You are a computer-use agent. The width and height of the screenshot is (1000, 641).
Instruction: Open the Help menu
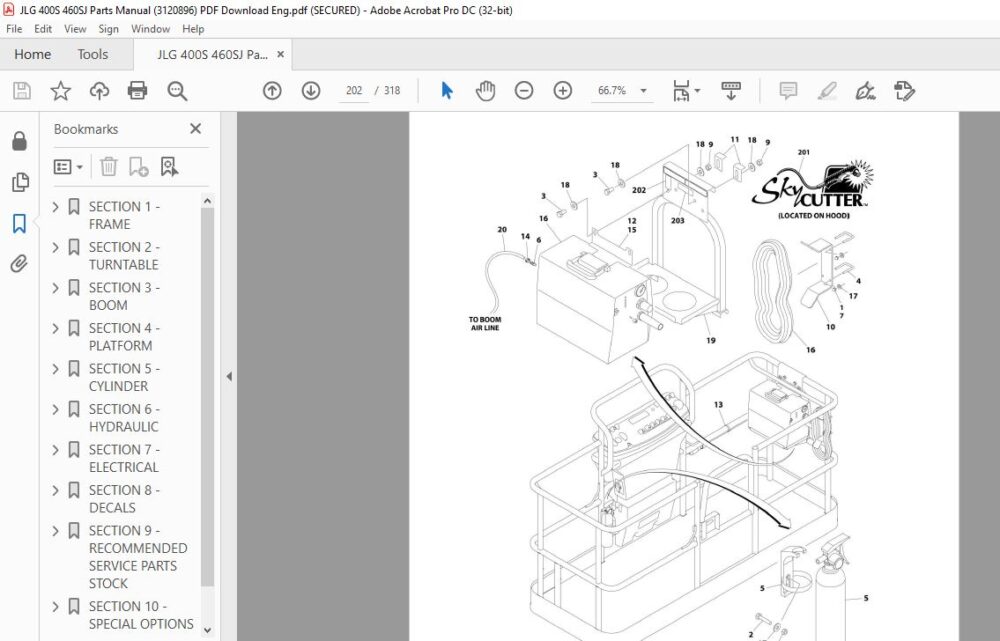(193, 29)
